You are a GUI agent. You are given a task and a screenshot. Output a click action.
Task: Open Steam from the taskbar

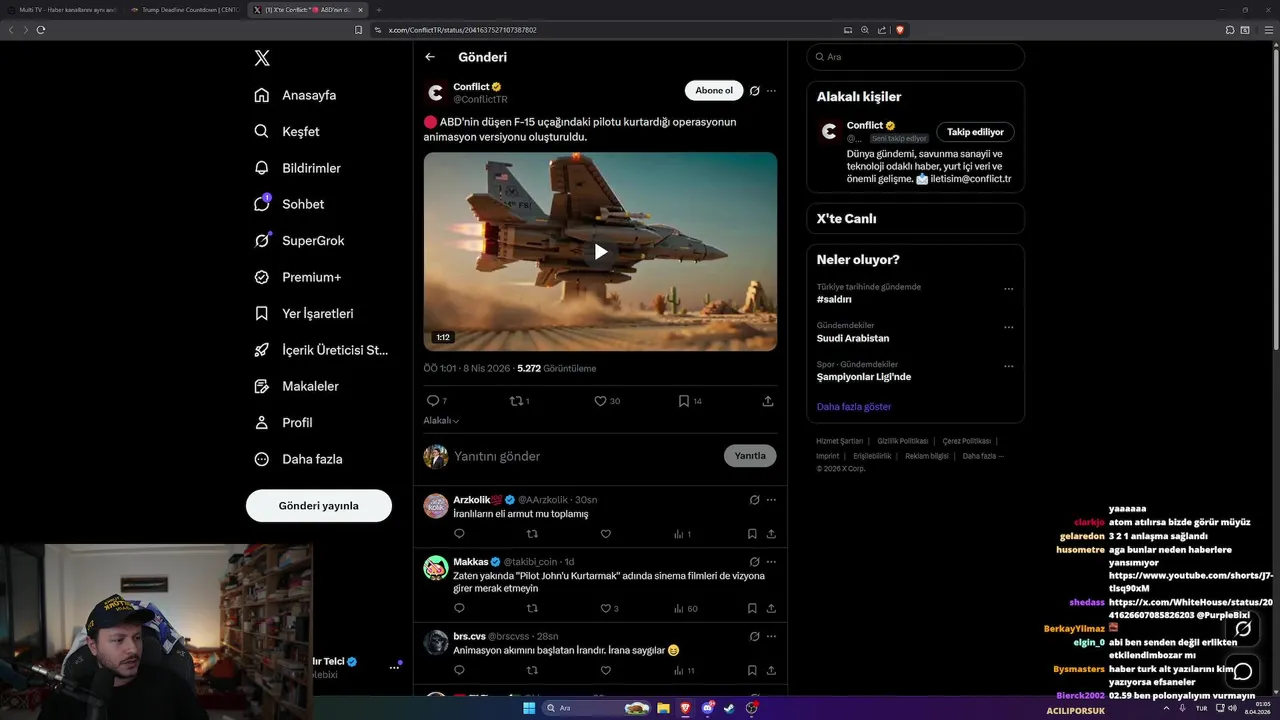point(729,708)
